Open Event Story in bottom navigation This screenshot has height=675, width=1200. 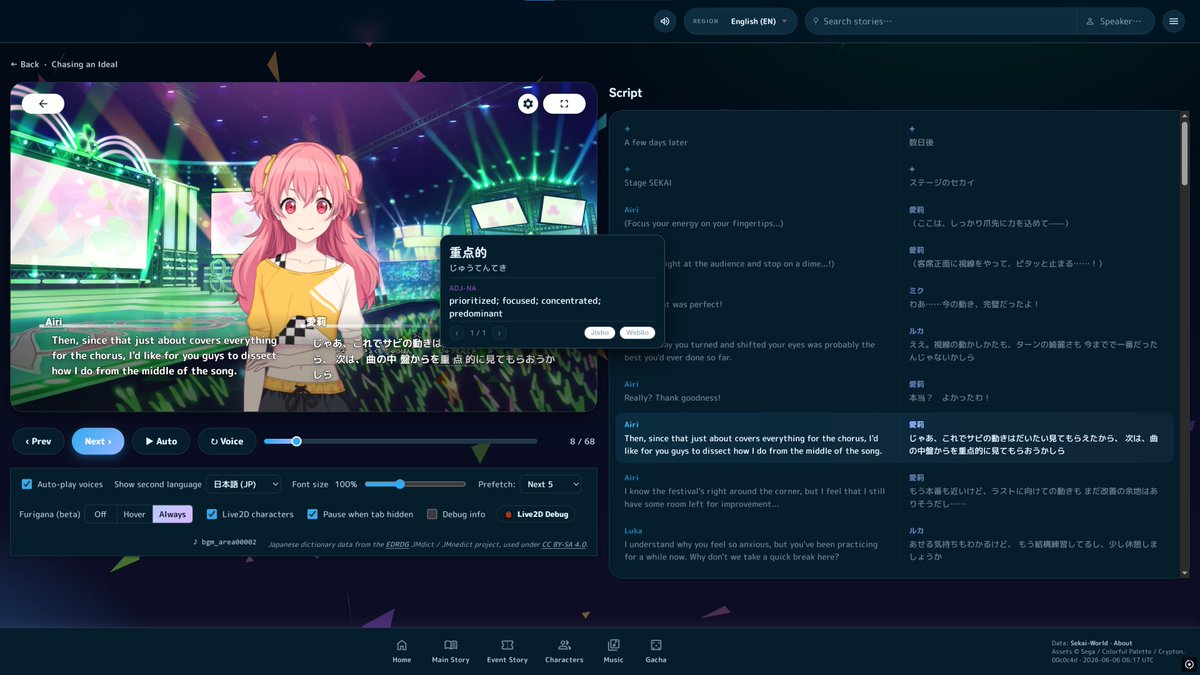[507, 651]
